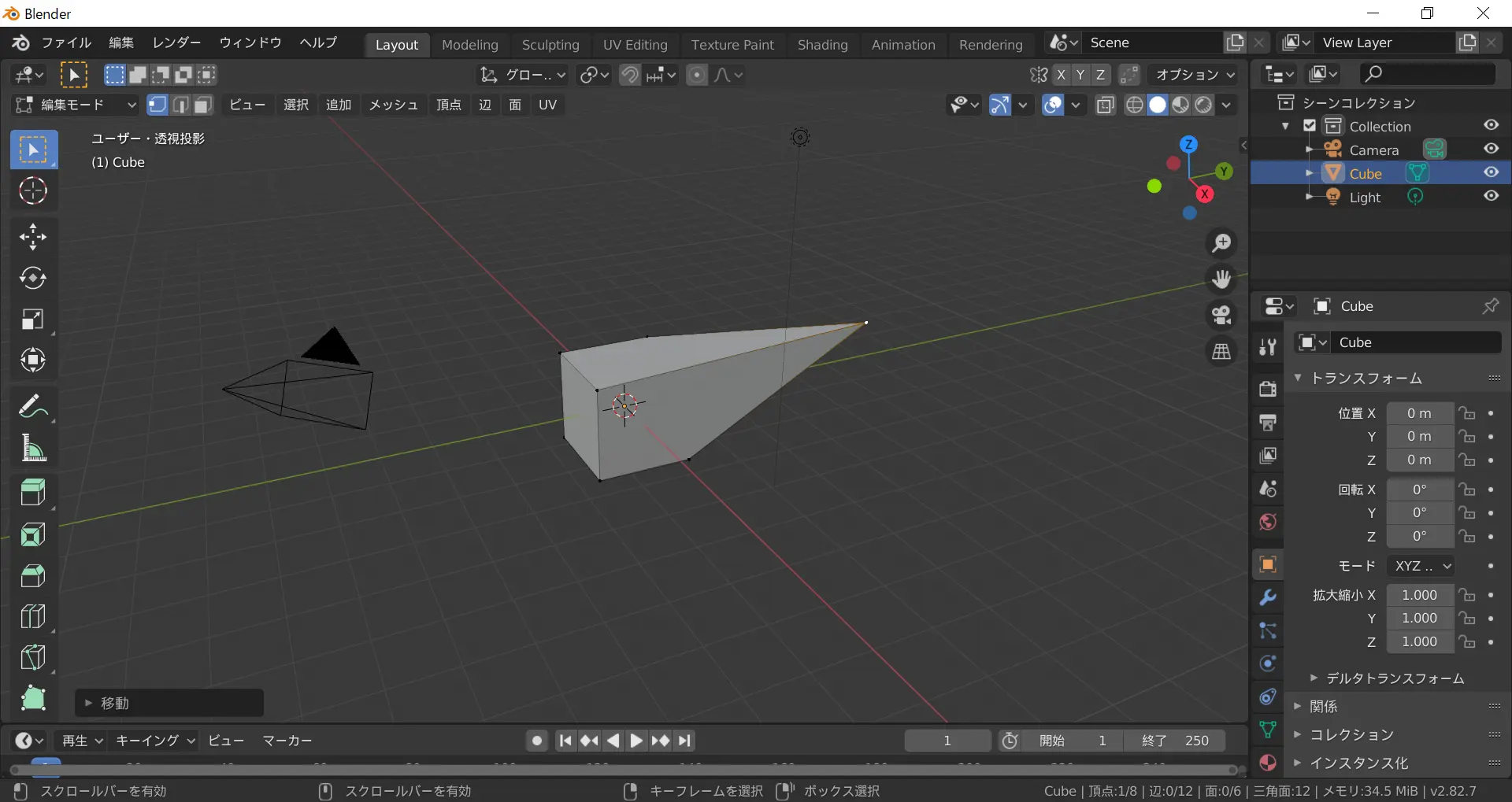1512x802 pixels.
Task: Uncheck the Collection checkbox in outliner
Action: click(x=1310, y=126)
